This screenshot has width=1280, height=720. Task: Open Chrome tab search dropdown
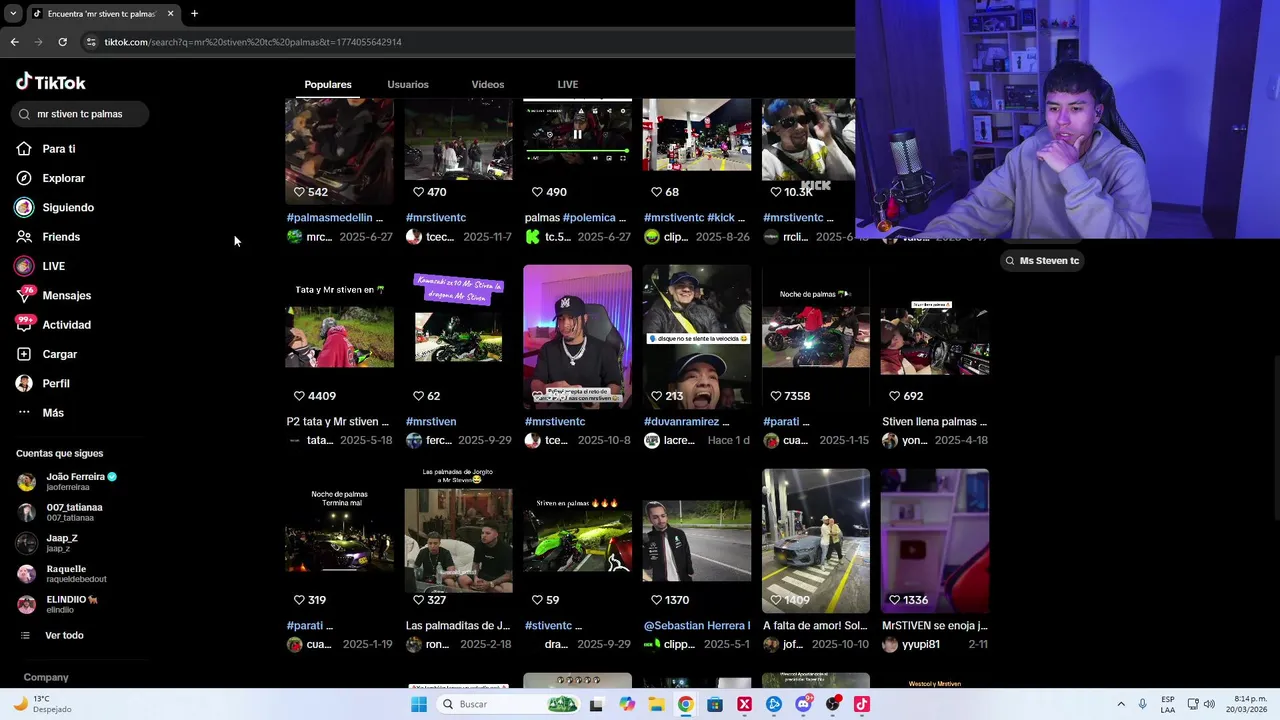[x=13, y=13]
